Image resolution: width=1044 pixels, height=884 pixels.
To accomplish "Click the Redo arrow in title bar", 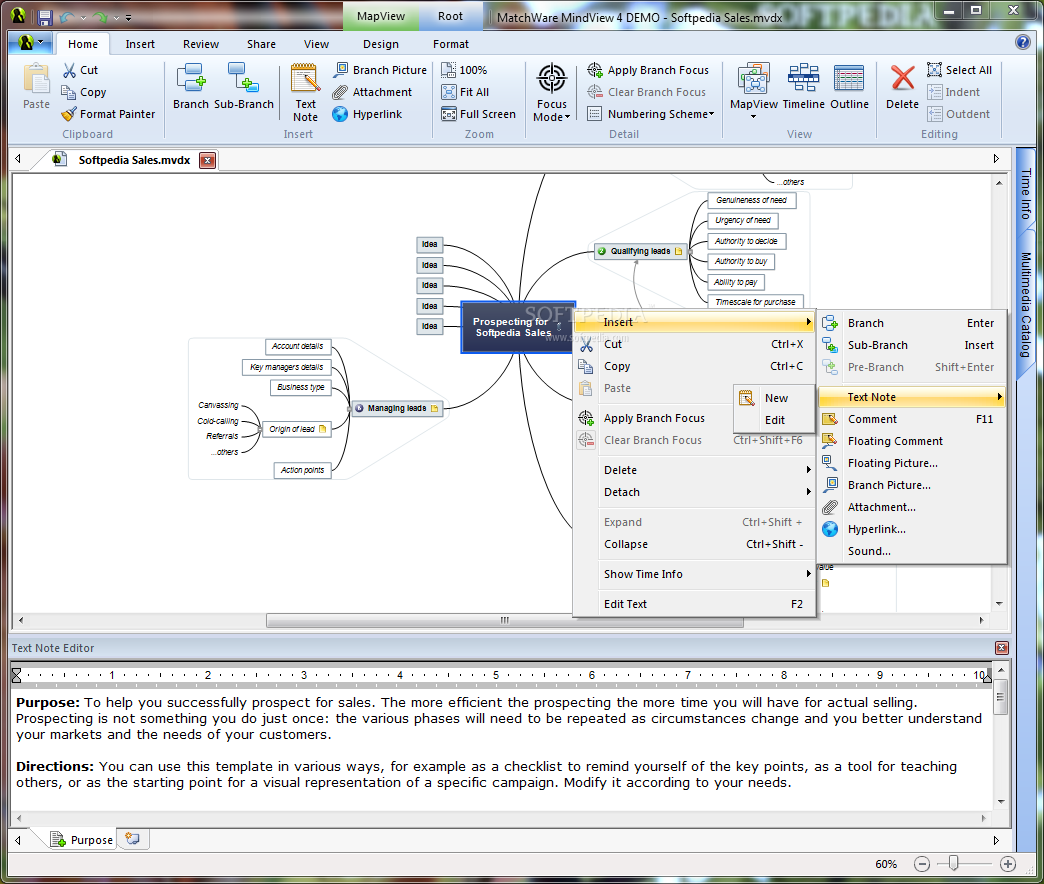I will click(100, 17).
